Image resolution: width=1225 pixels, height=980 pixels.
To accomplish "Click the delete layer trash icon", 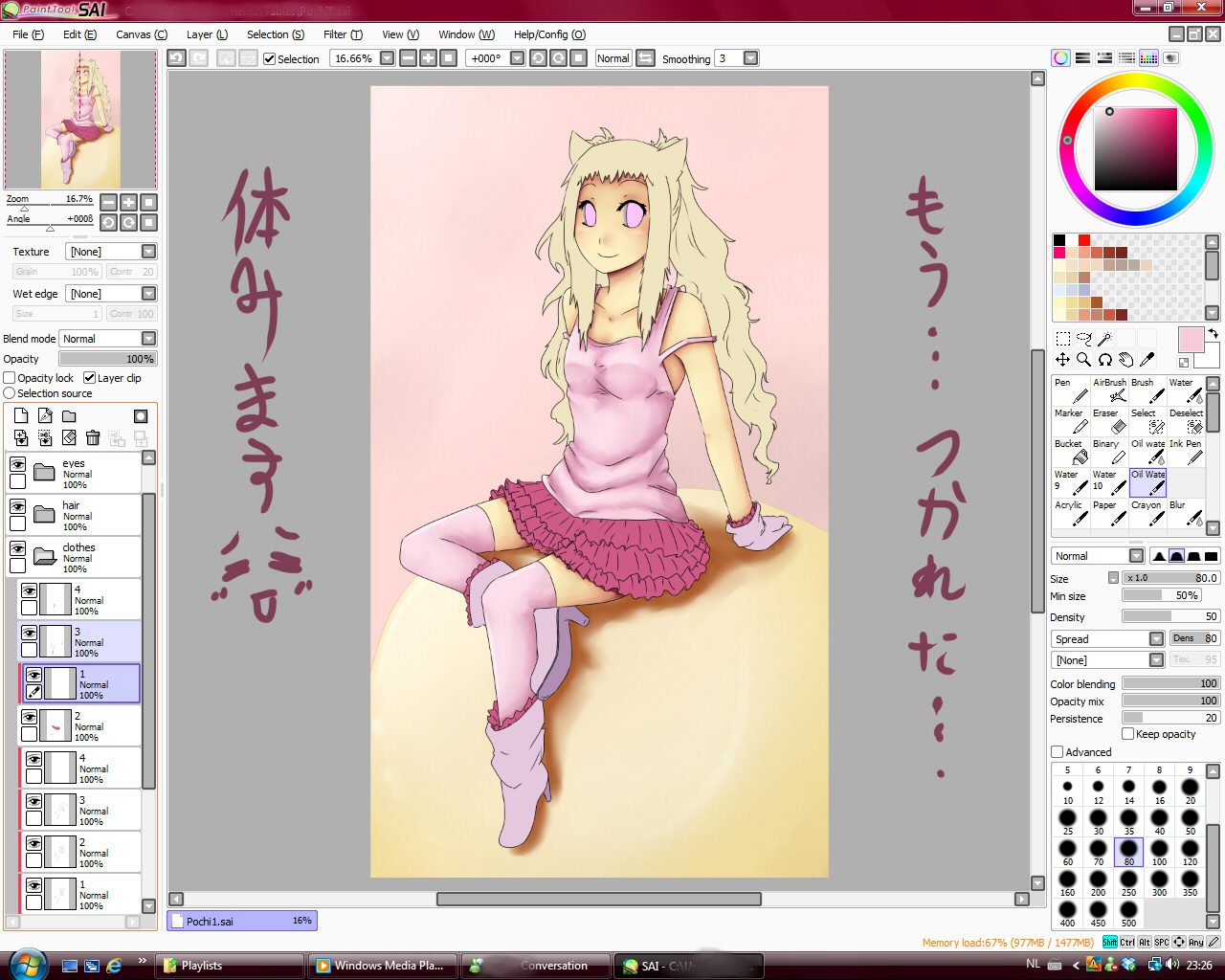I will [93, 437].
